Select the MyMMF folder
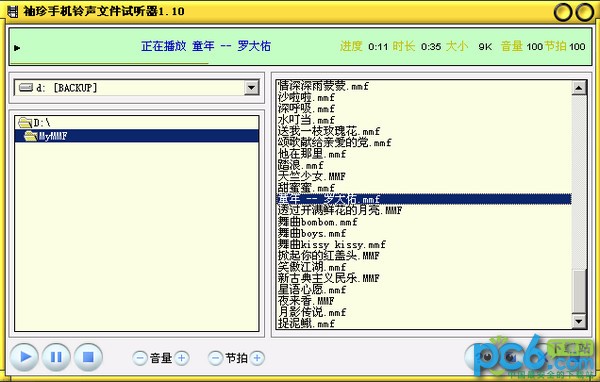Image resolution: width=600 pixels, height=382 pixels. pyautogui.click(x=137, y=136)
